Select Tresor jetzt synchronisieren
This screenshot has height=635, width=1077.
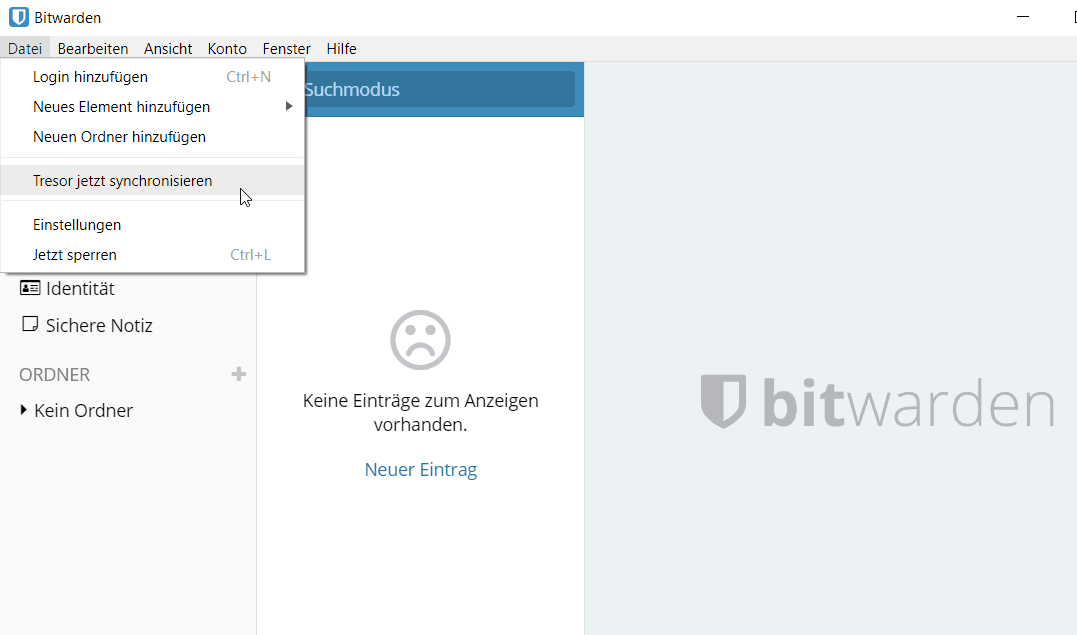point(152,181)
